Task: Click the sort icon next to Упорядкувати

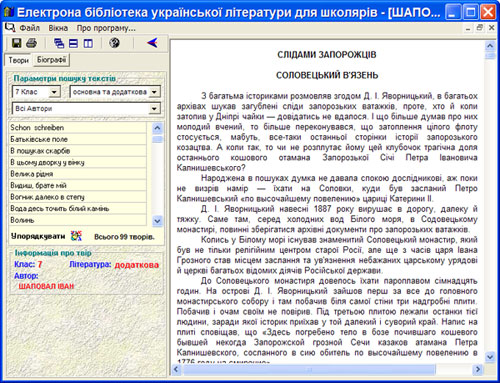Action: click(76, 236)
